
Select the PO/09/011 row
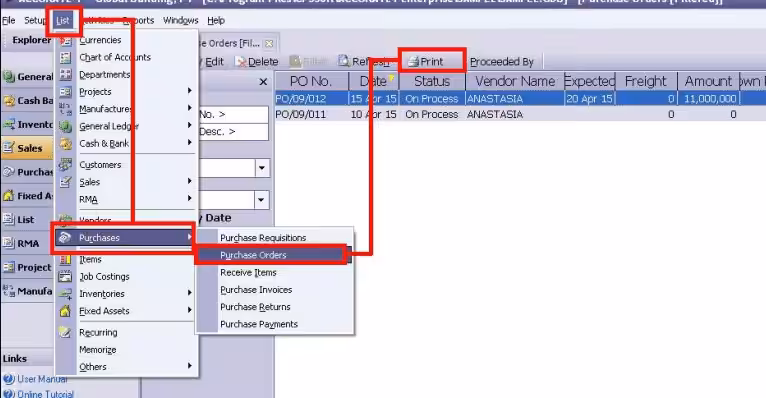tap(520, 114)
